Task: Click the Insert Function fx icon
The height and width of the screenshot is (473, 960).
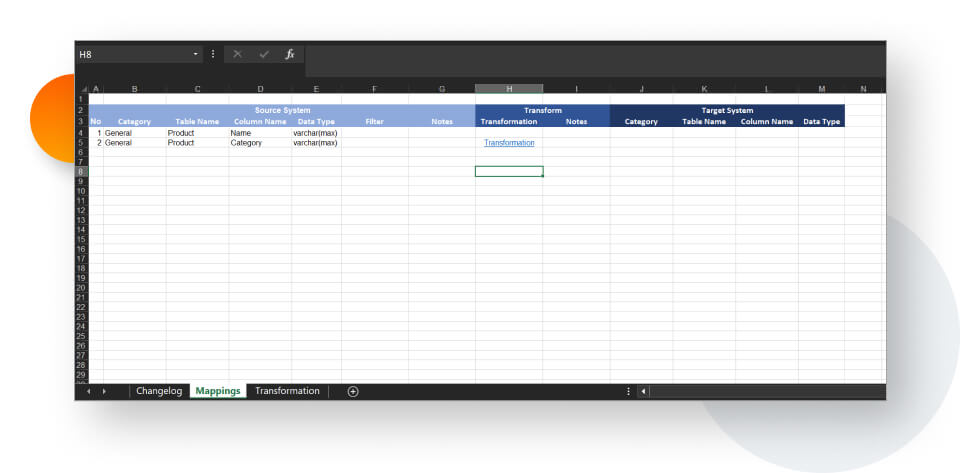Action: pyautogui.click(x=289, y=54)
